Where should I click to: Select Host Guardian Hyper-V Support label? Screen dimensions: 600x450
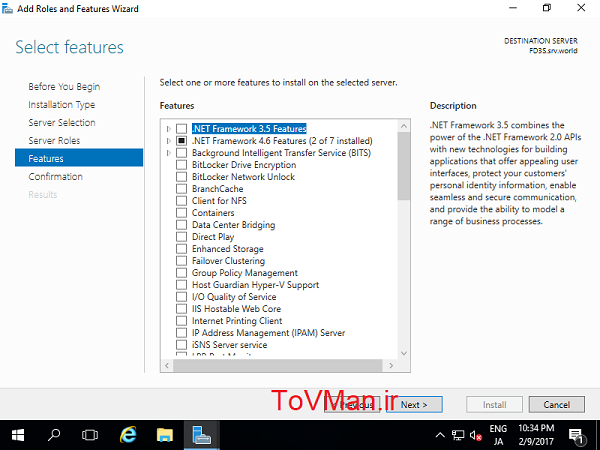coord(255,285)
